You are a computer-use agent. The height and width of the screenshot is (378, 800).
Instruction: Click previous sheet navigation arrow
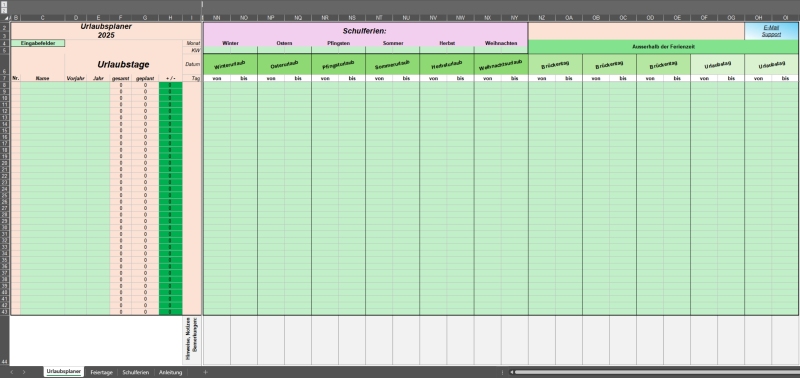[x=12, y=372]
